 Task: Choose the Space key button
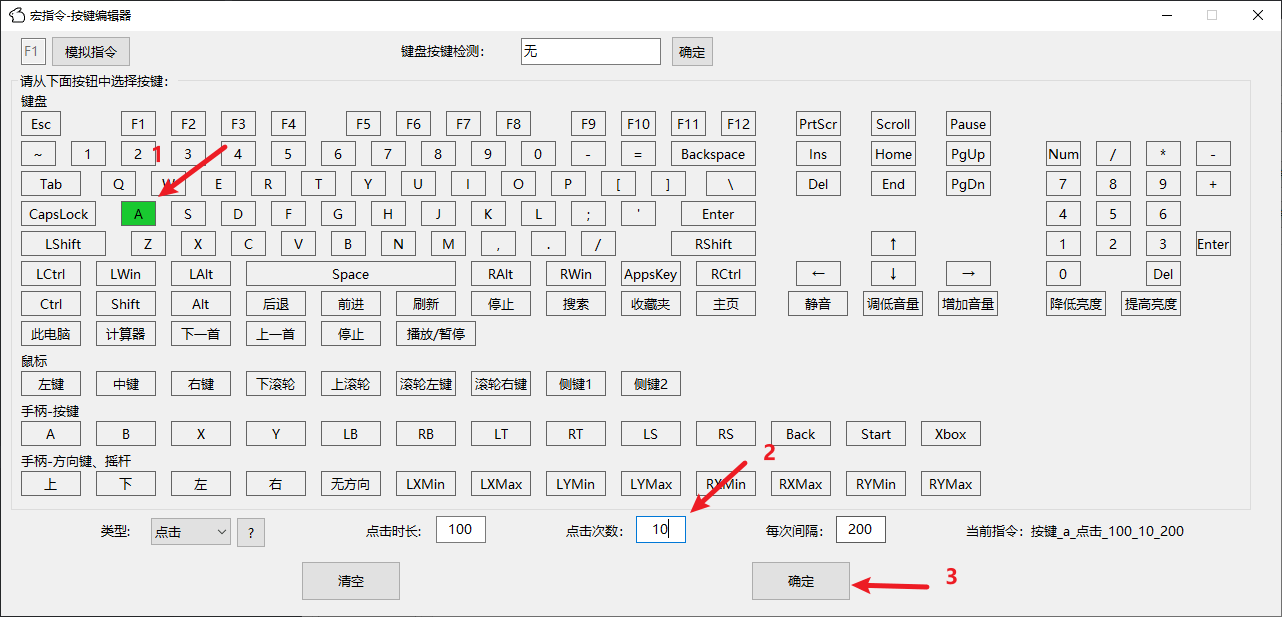351,274
